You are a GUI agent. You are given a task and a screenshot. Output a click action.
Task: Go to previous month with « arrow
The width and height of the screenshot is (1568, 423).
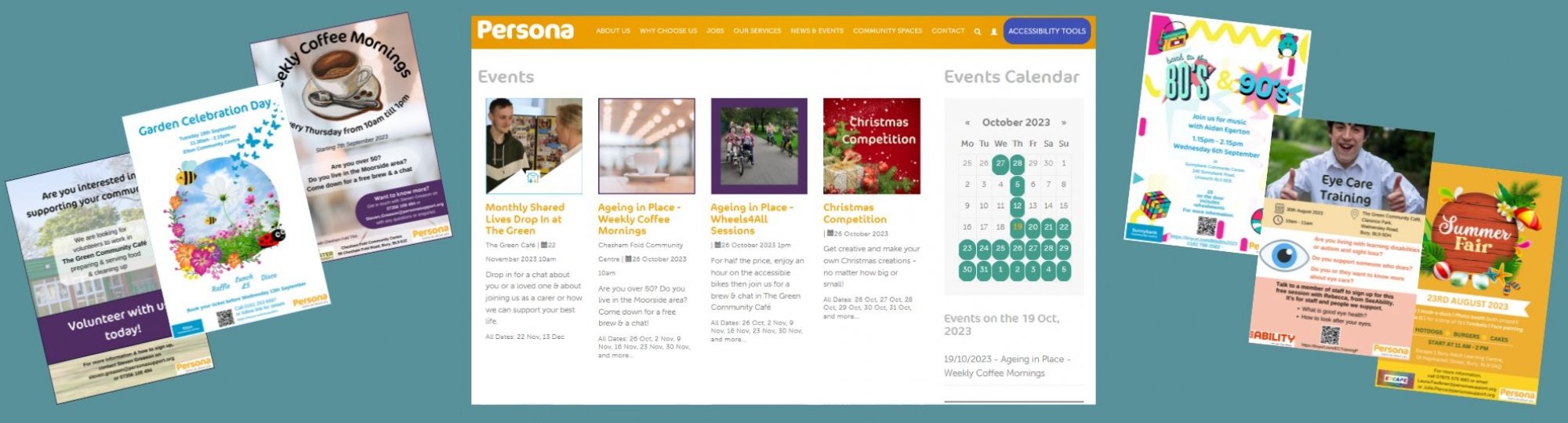967,122
